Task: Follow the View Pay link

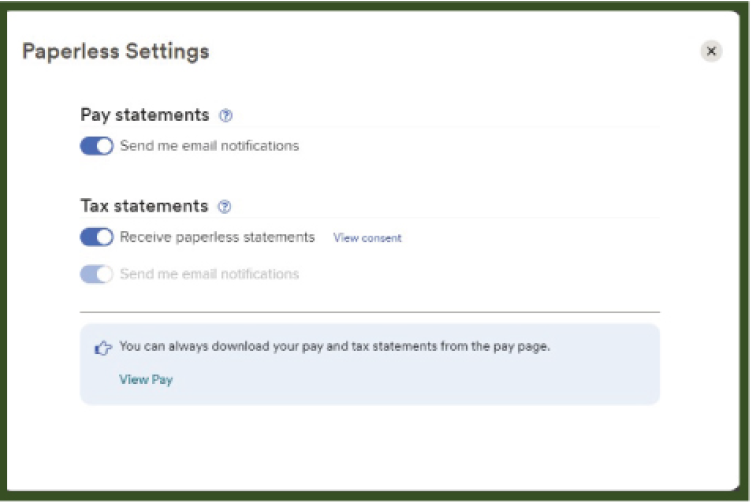Action: pyautogui.click(x=146, y=380)
